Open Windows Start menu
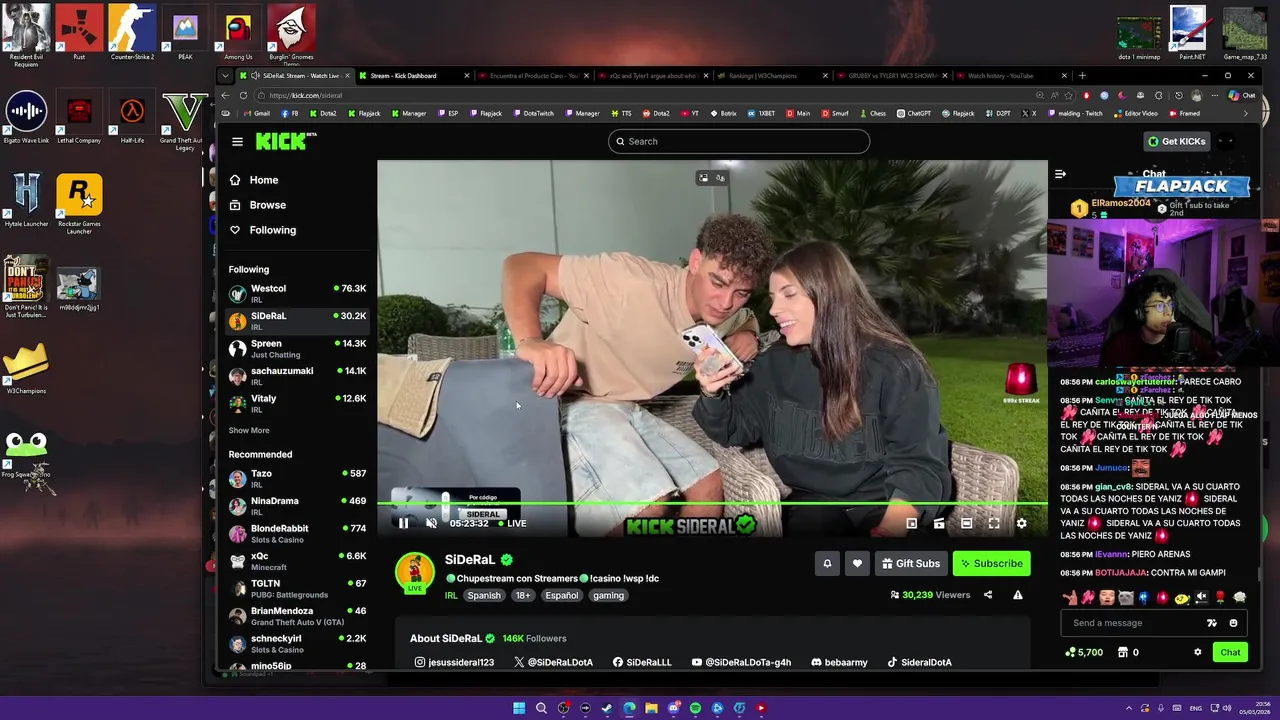1280x720 pixels. pos(519,708)
